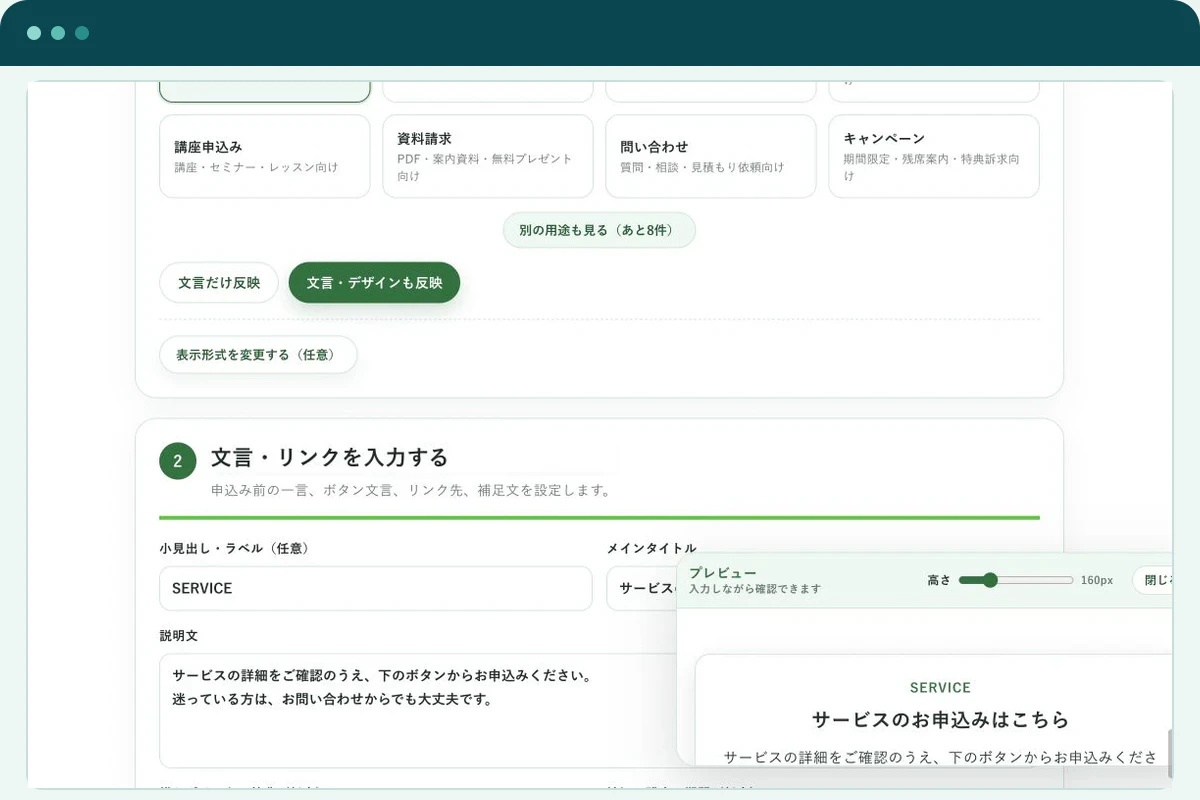Select the キャンペーン purpose card
Image resolution: width=1200 pixels, height=800 pixels.
click(934, 156)
